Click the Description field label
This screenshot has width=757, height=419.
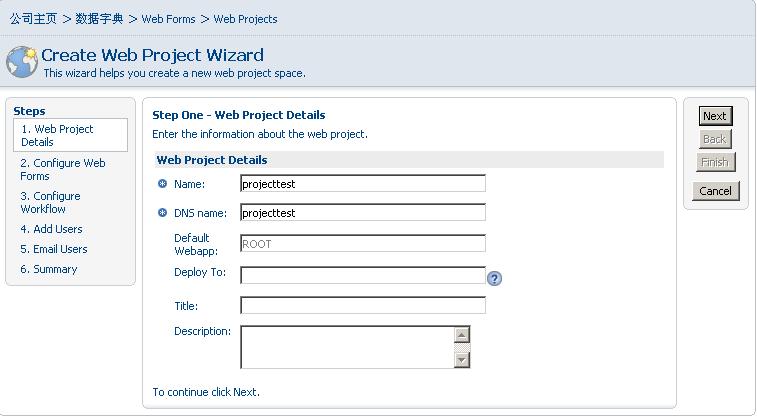pyautogui.click(x=202, y=331)
